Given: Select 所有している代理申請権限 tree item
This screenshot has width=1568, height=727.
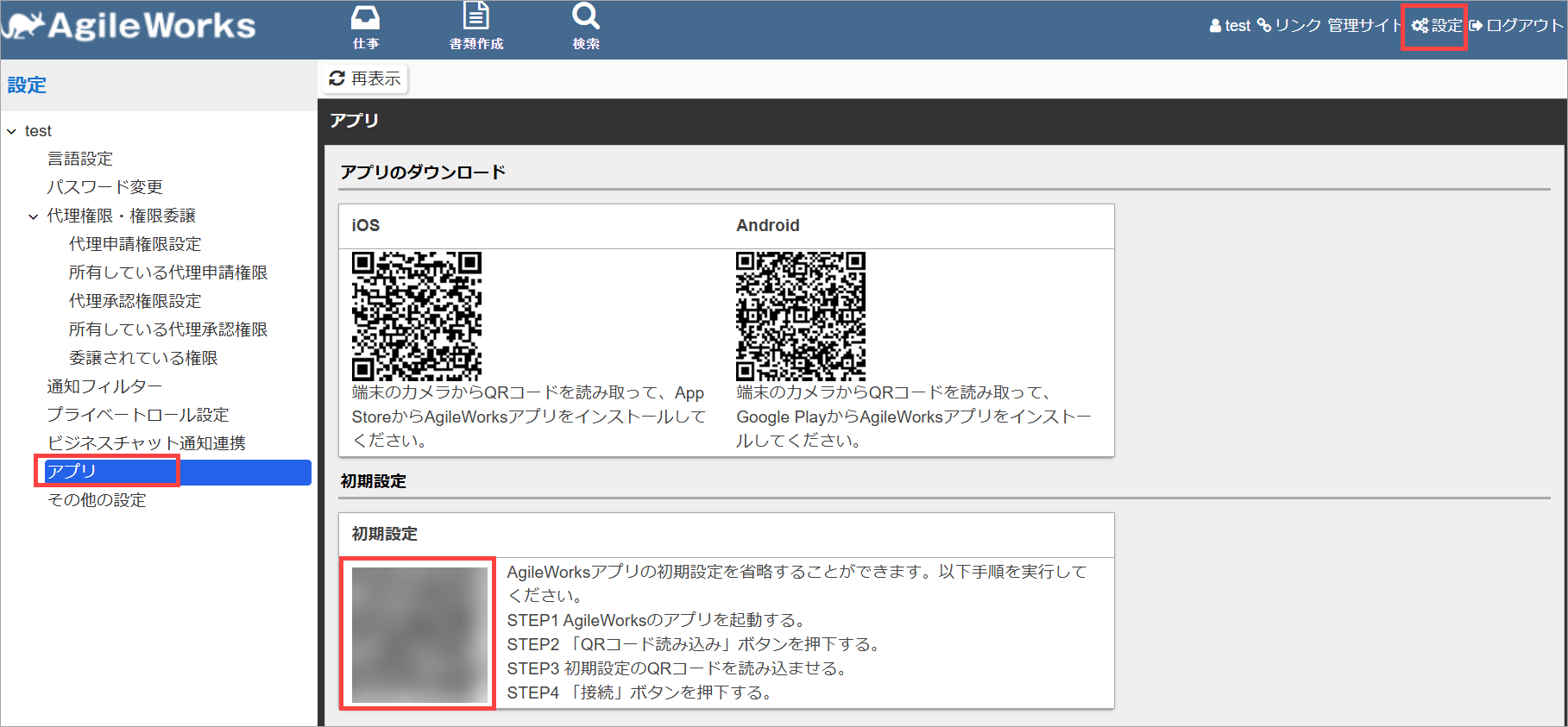Looking at the screenshot, I should point(168,273).
